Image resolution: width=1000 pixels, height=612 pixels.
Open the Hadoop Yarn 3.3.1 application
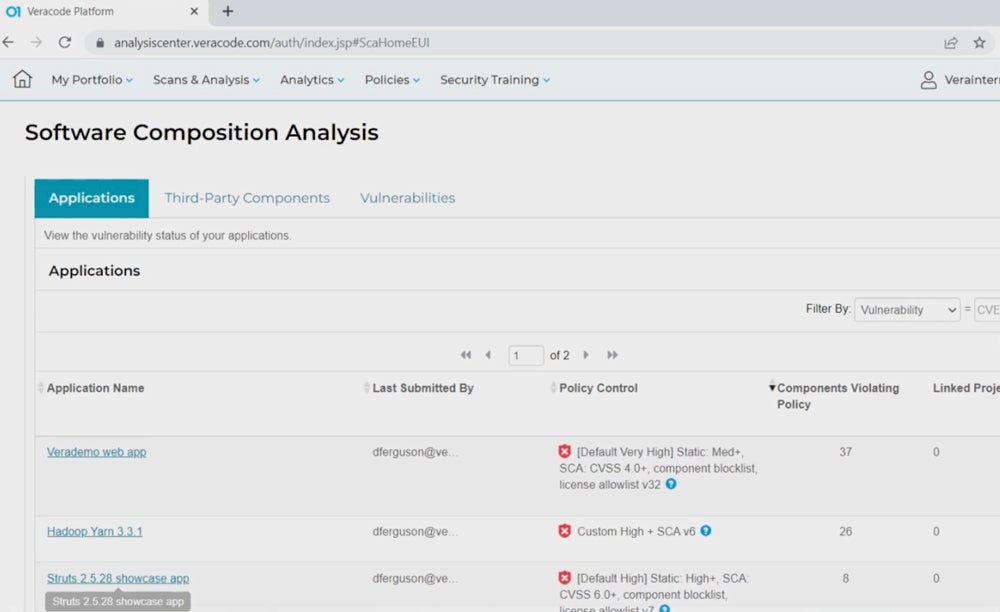click(94, 531)
